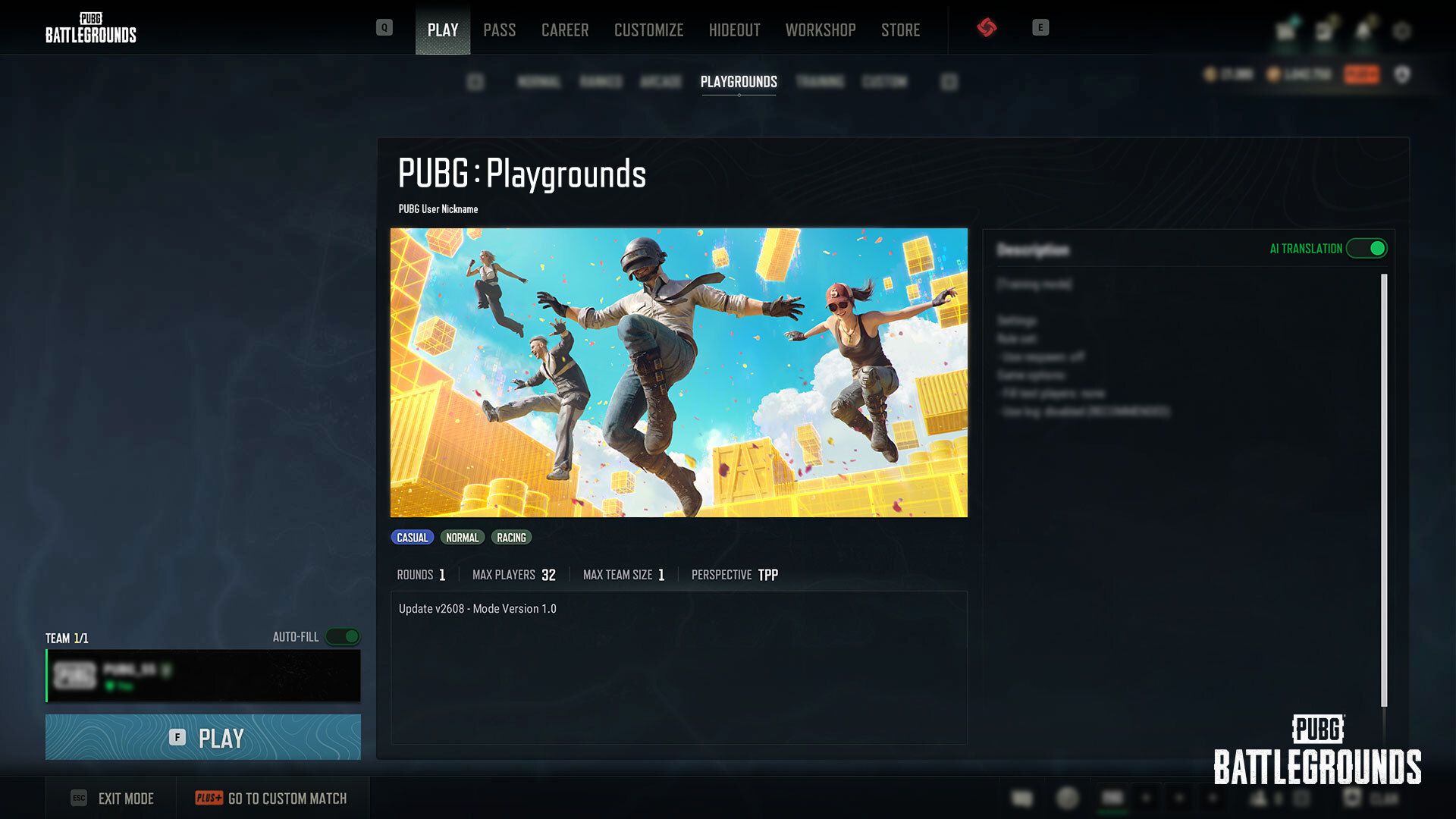This screenshot has width=1456, height=819.
Task: Open the HIDEOUT tab
Action: pos(734,30)
